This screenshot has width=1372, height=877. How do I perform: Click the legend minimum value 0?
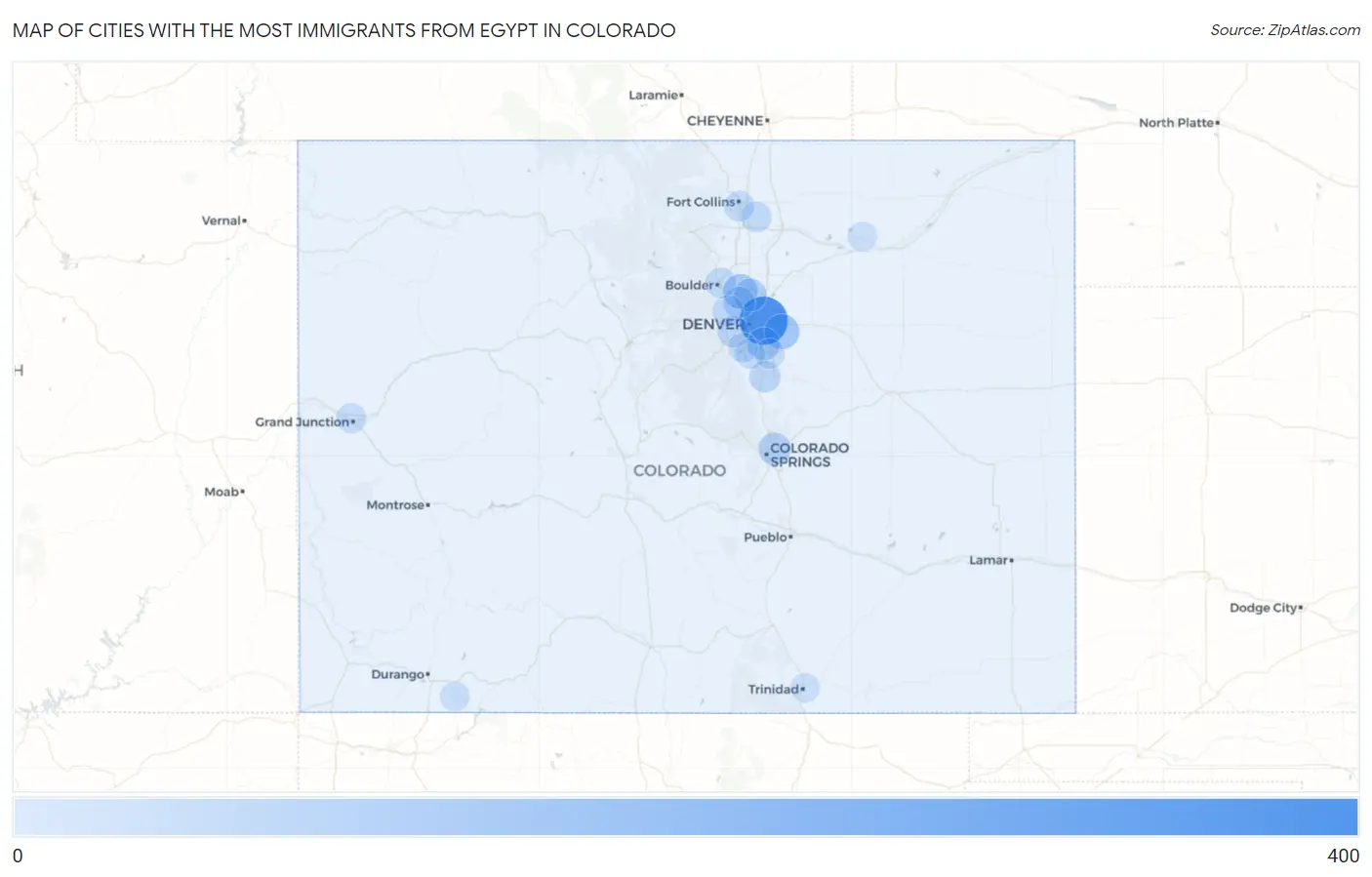point(18,856)
